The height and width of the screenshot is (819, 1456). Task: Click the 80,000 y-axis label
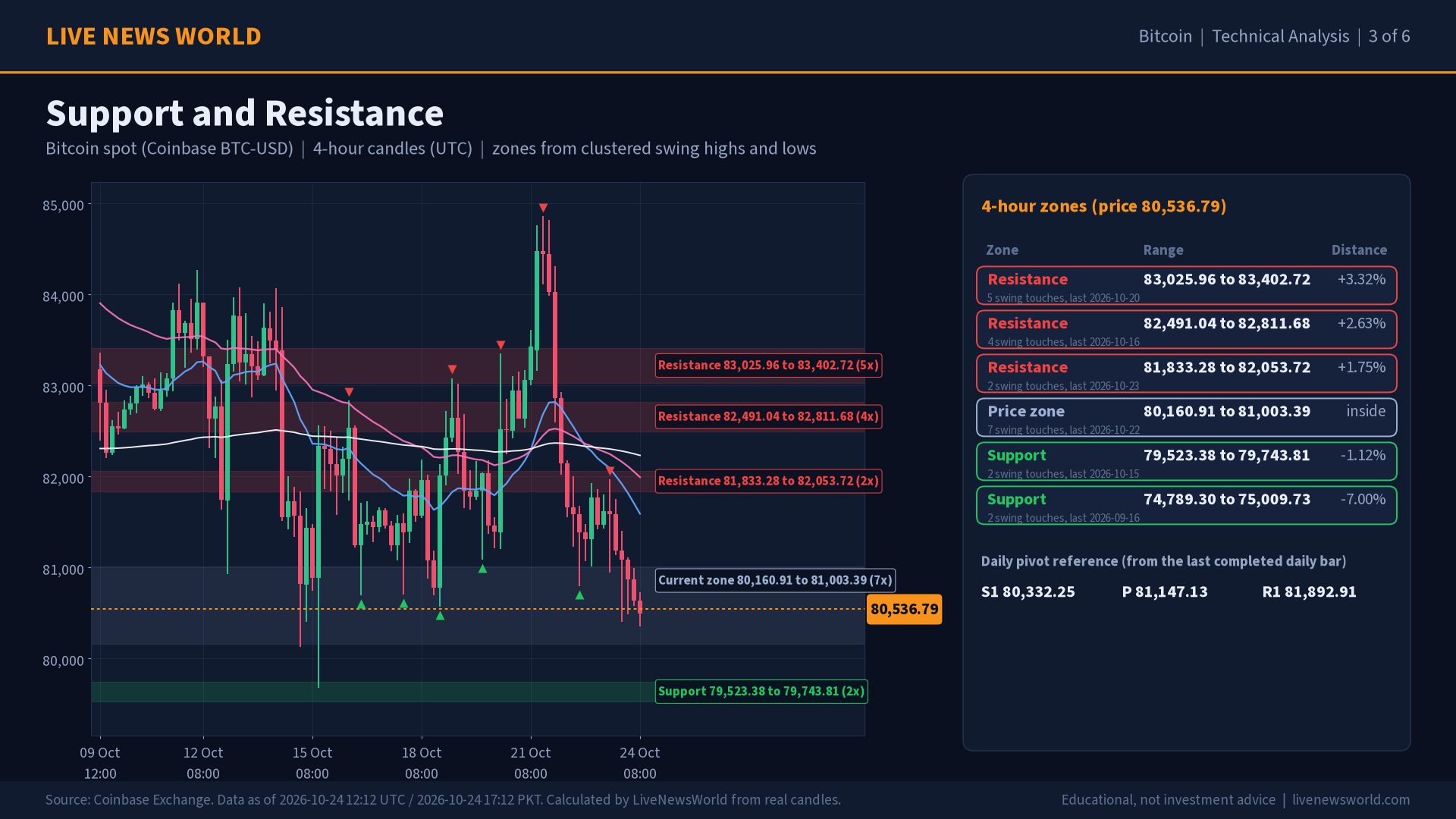click(63, 661)
